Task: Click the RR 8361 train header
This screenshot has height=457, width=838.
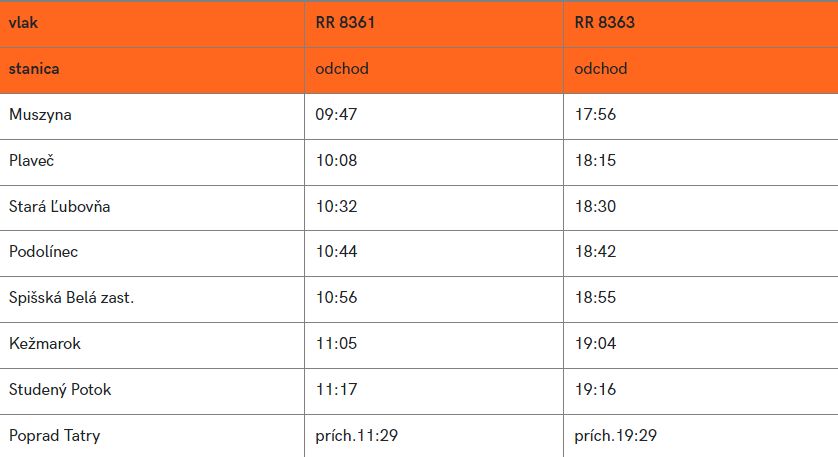Action: (345, 22)
